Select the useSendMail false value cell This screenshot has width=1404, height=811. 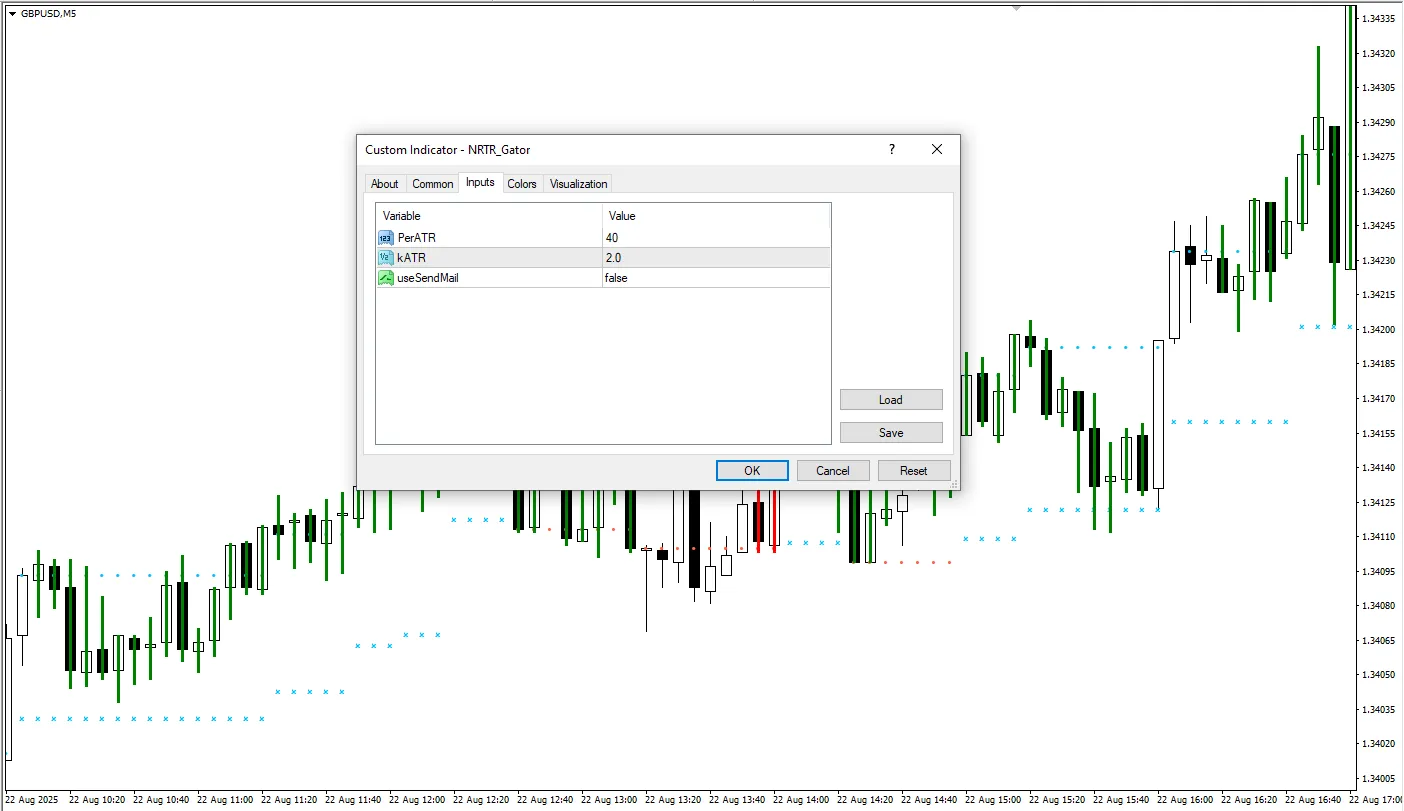click(716, 278)
